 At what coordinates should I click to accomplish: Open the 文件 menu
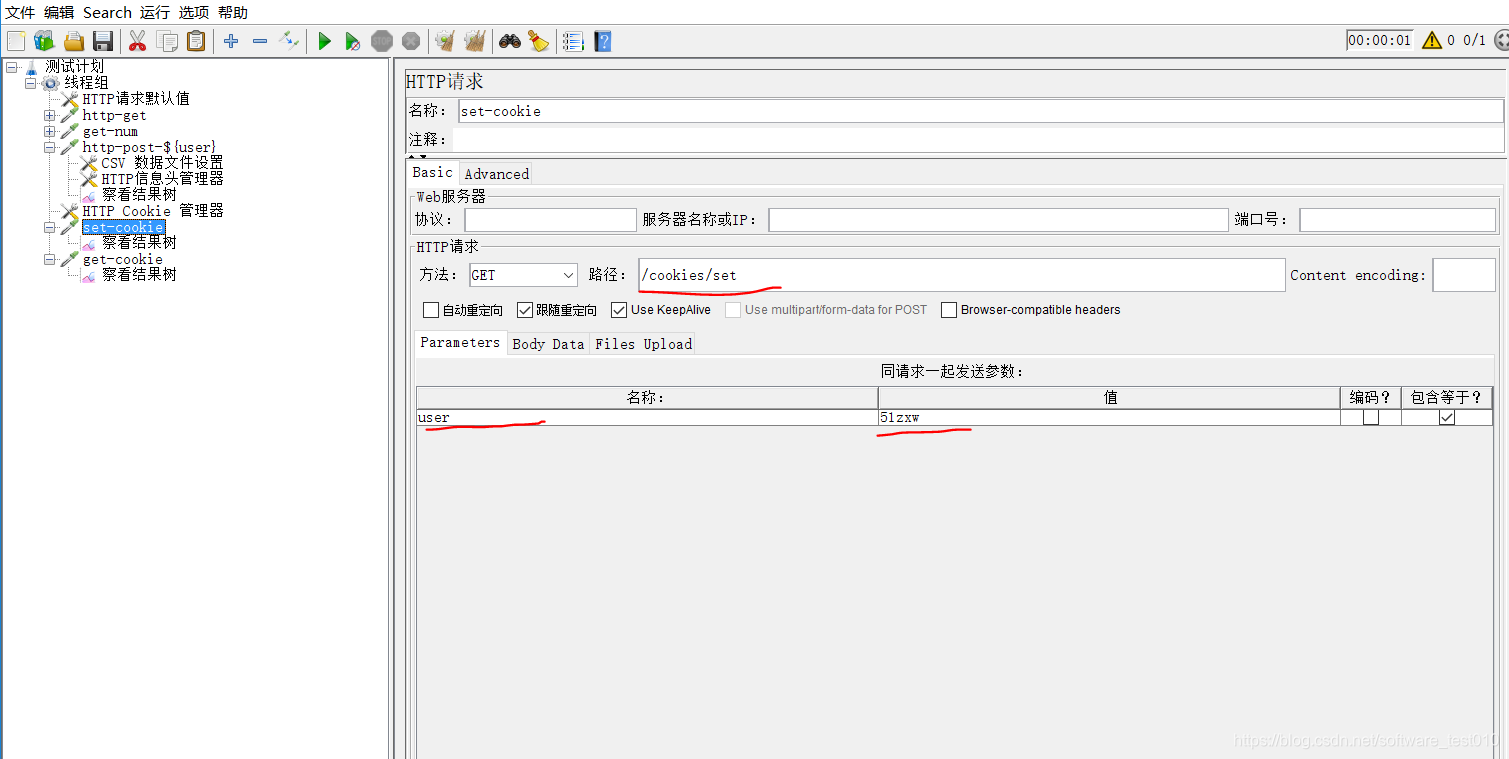tap(20, 12)
